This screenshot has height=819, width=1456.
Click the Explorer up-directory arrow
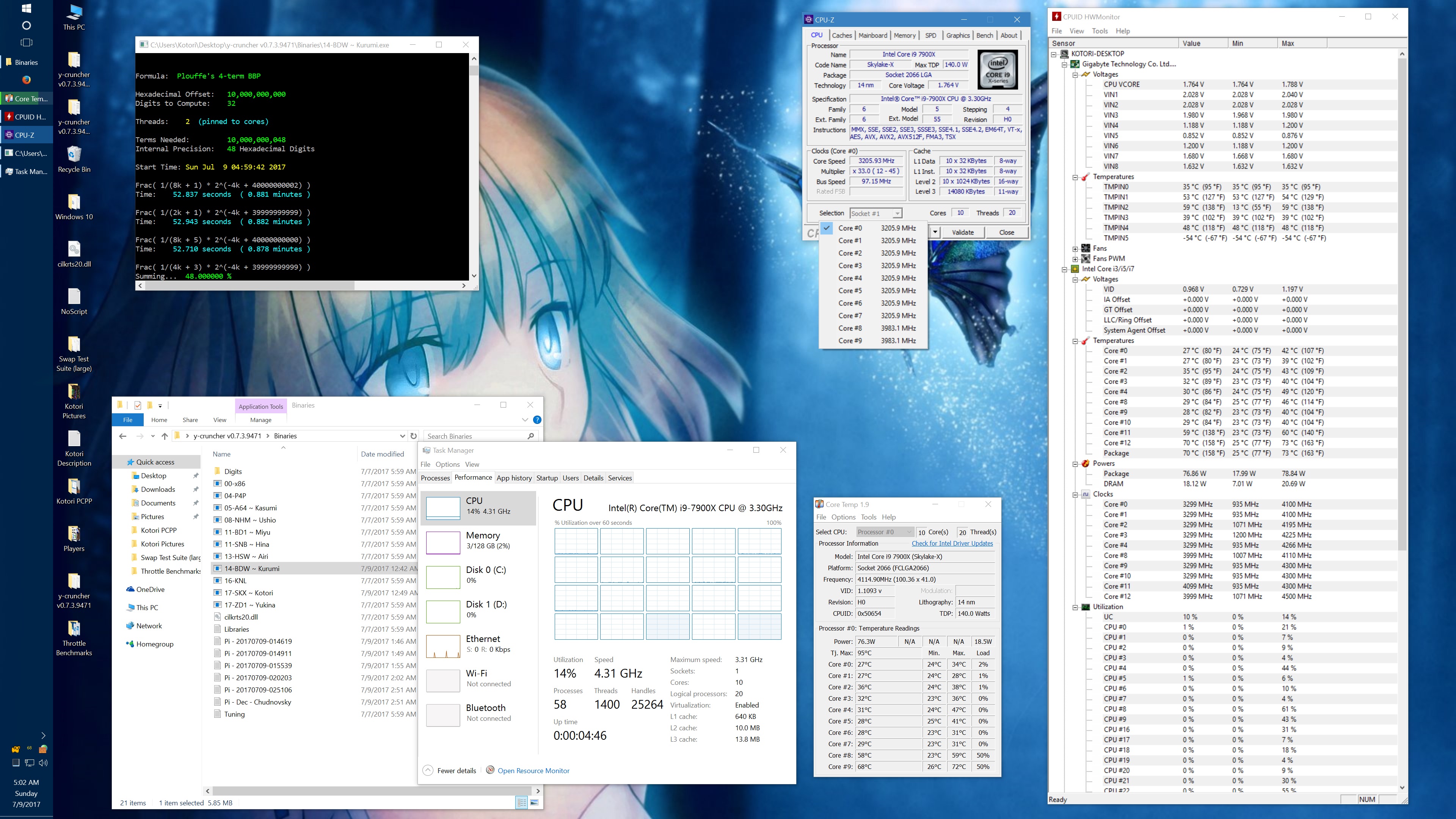165,436
